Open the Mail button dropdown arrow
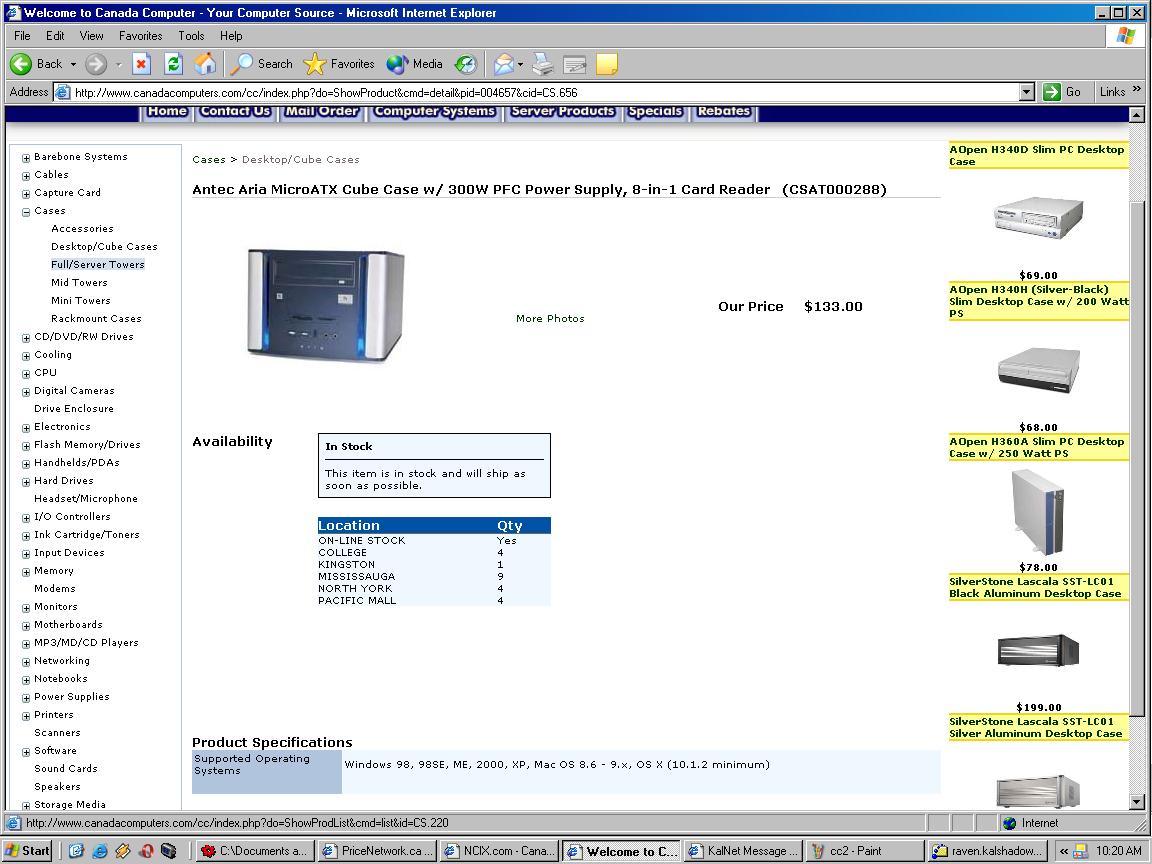Screen dimensions: 1152x864 tap(520, 65)
